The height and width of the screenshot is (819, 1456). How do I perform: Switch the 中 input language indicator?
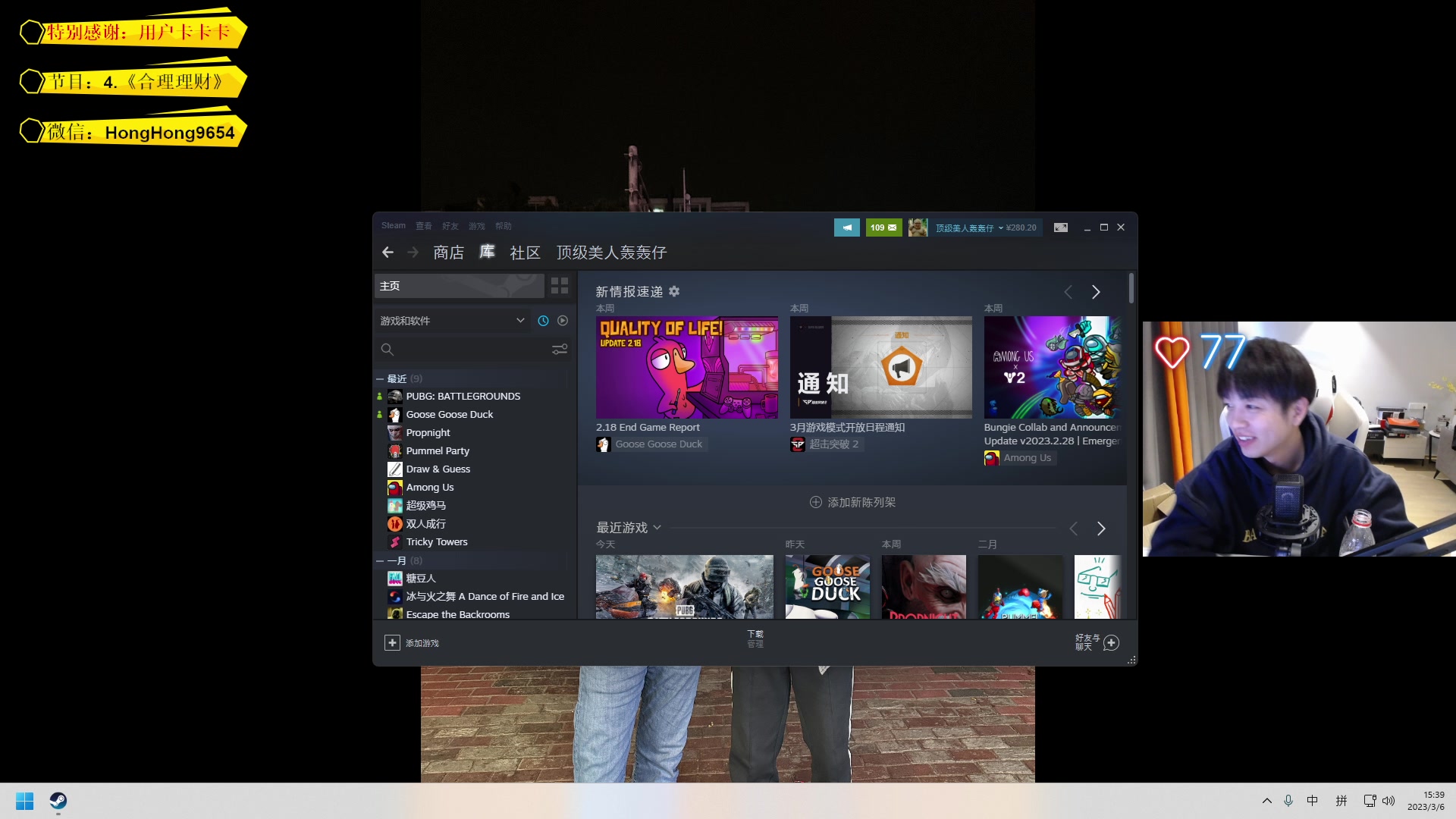click(x=1313, y=801)
